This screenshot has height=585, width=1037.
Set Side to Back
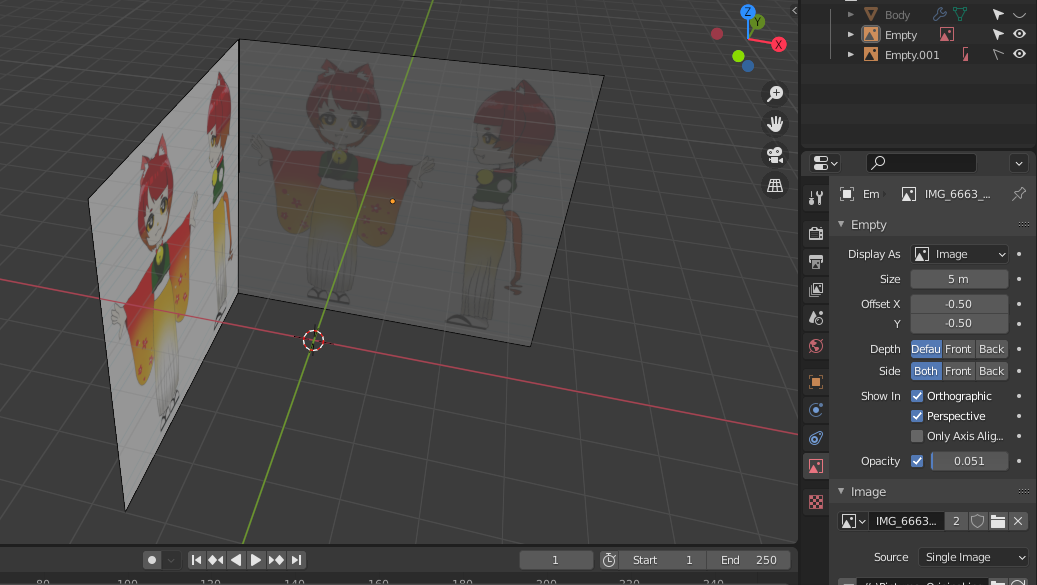(x=991, y=371)
